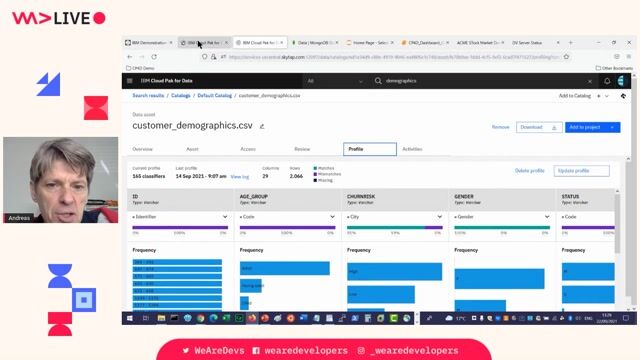Click the Update profile button

[x=582, y=171]
